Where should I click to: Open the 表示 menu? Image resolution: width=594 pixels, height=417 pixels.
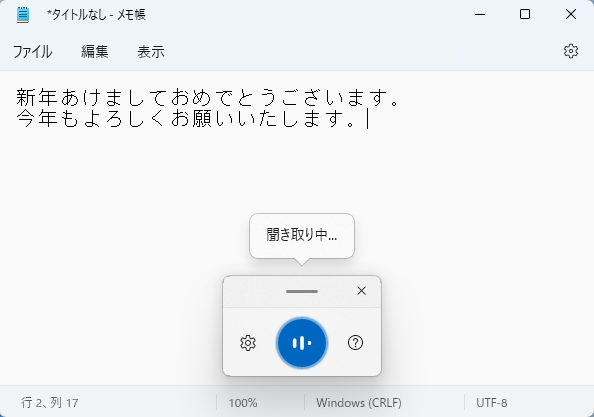point(151,52)
